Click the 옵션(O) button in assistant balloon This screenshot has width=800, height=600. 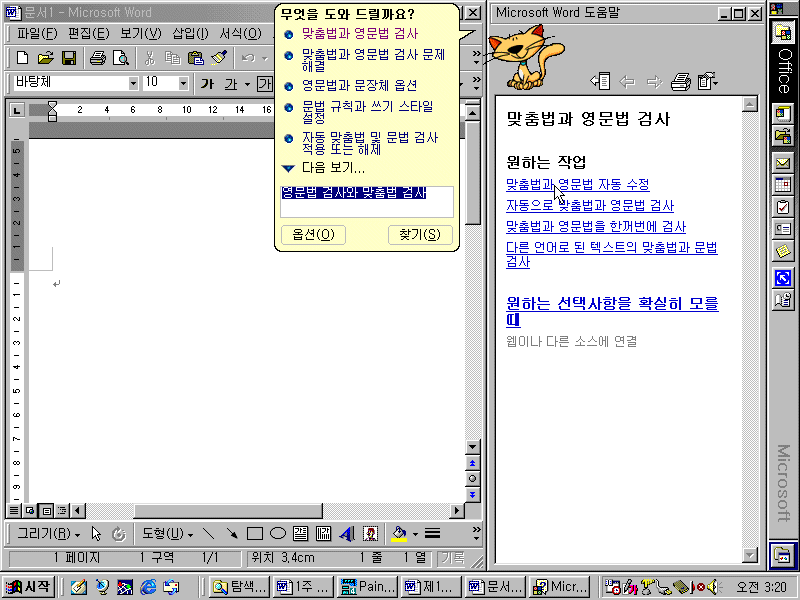[x=313, y=235]
